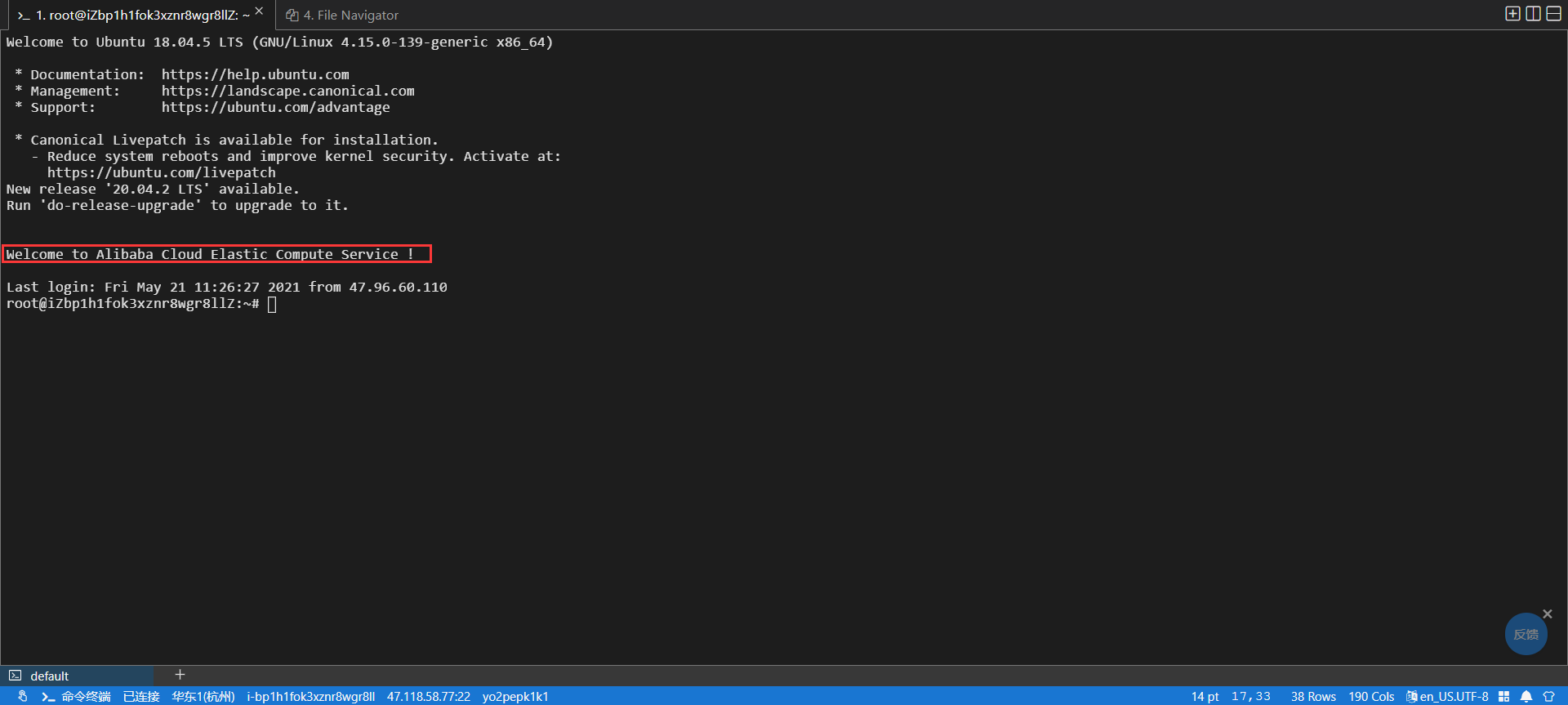The image size is (1568, 705).
Task: Open the en_US.UTF-8 encoding selector
Action: (1454, 697)
